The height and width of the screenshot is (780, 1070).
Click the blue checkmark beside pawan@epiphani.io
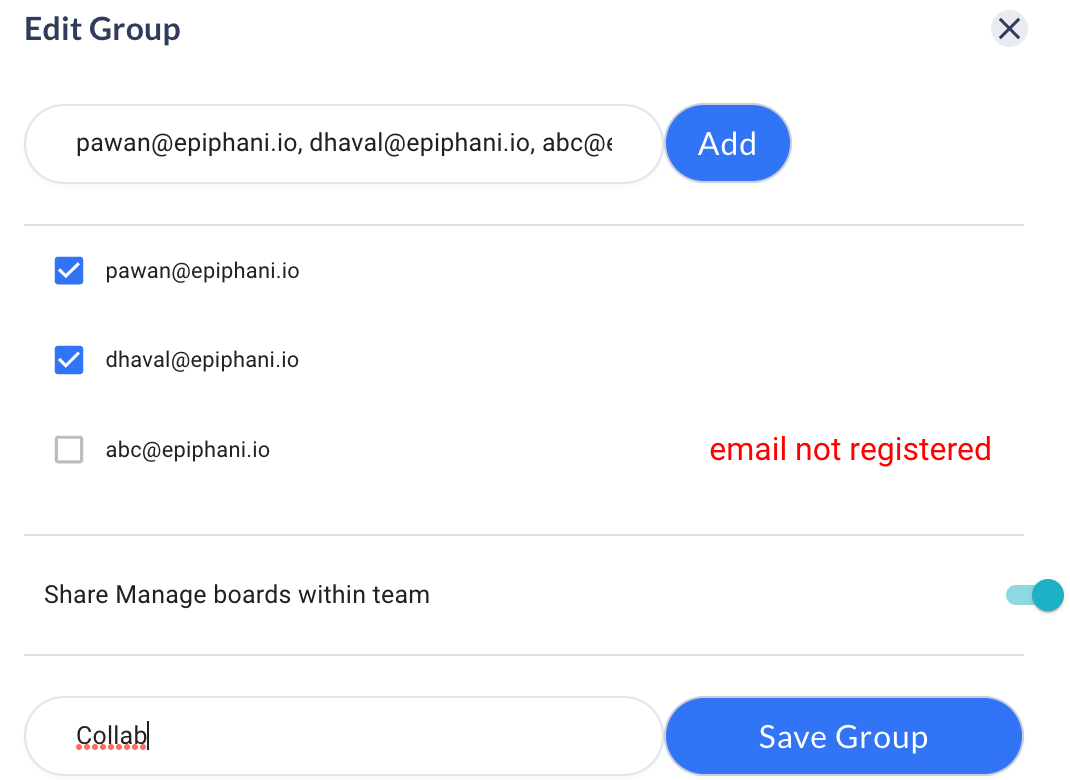69,271
